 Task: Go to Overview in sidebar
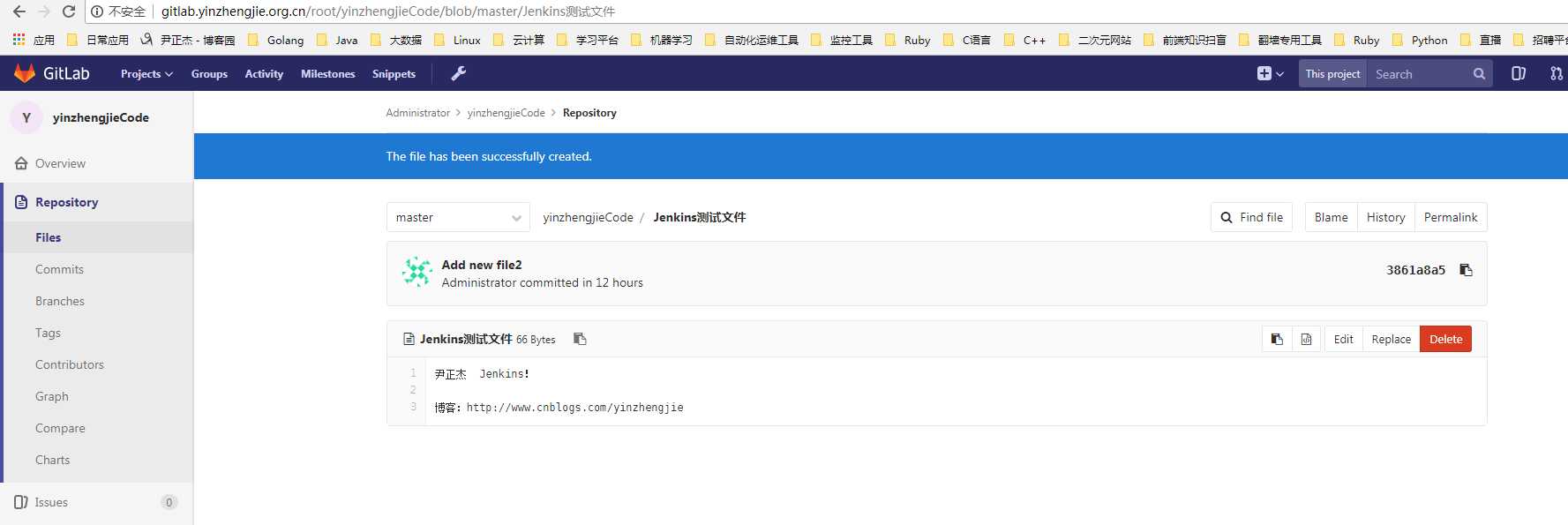[x=60, y=163]
